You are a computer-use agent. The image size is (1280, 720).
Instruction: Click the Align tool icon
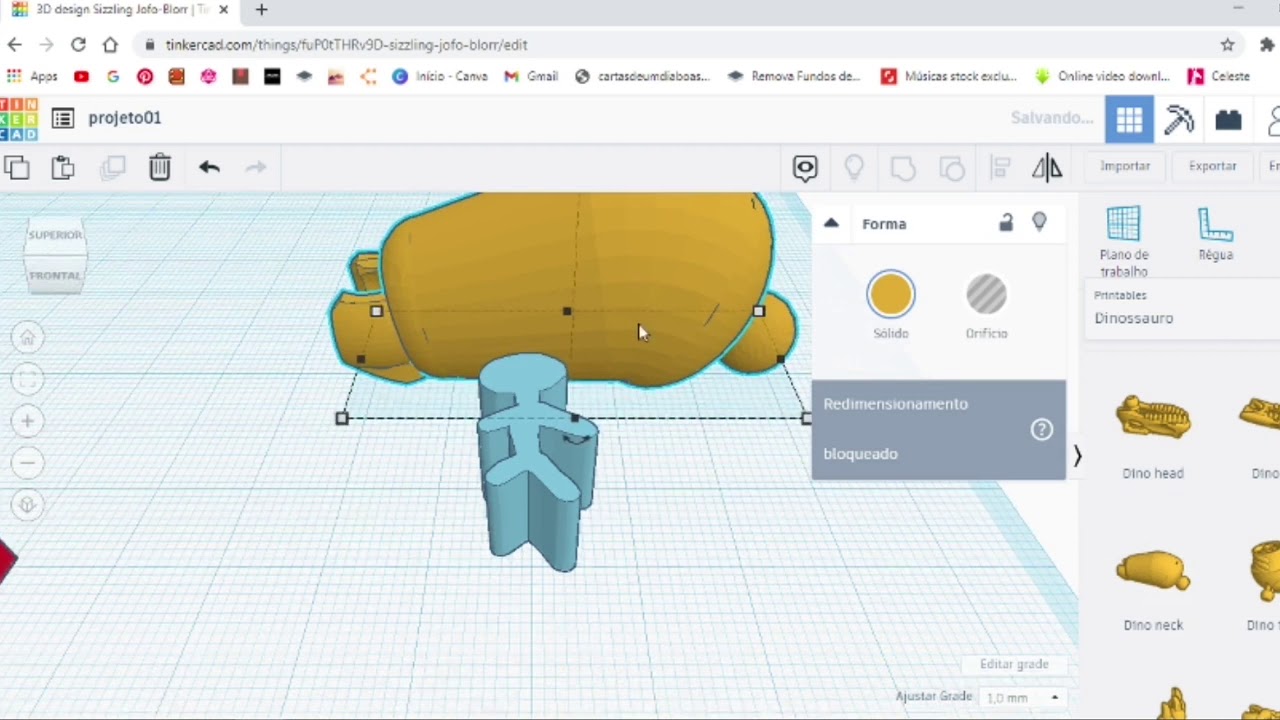[1000, 168]
